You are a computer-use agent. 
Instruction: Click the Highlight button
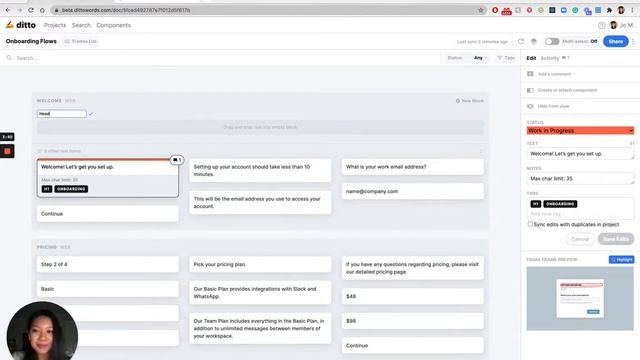tap(621, 260)
